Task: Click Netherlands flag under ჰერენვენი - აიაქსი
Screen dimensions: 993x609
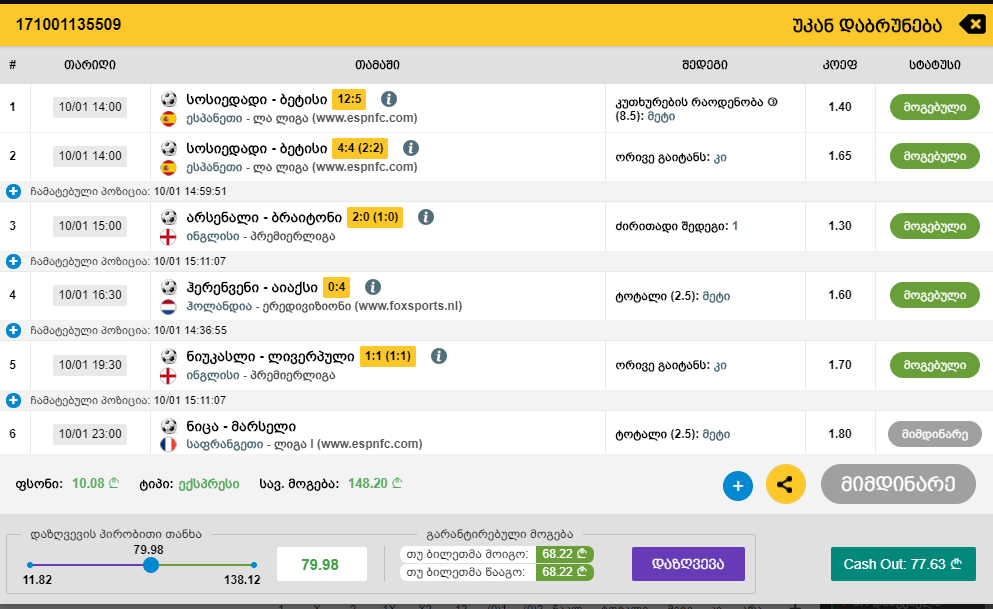Action: (x=168, y=306)
